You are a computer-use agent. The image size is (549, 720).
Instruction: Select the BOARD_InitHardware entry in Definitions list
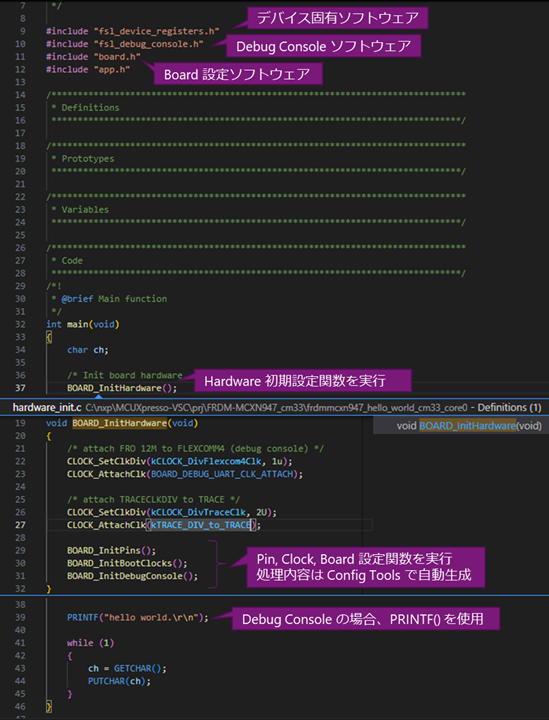(x=467, y=426)
